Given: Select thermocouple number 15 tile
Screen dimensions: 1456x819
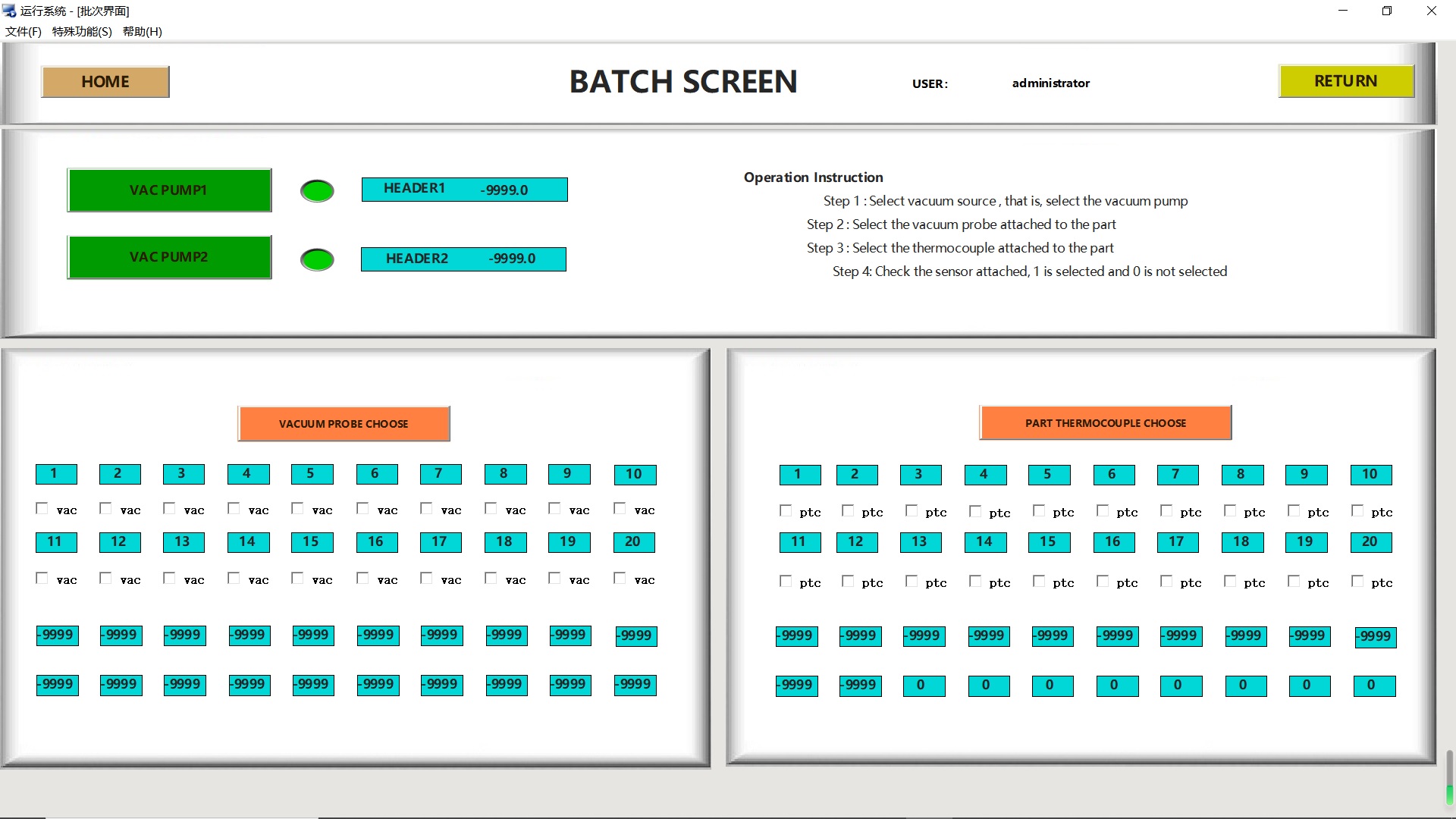Looking at the screenshot, I should coord(1048,542).
